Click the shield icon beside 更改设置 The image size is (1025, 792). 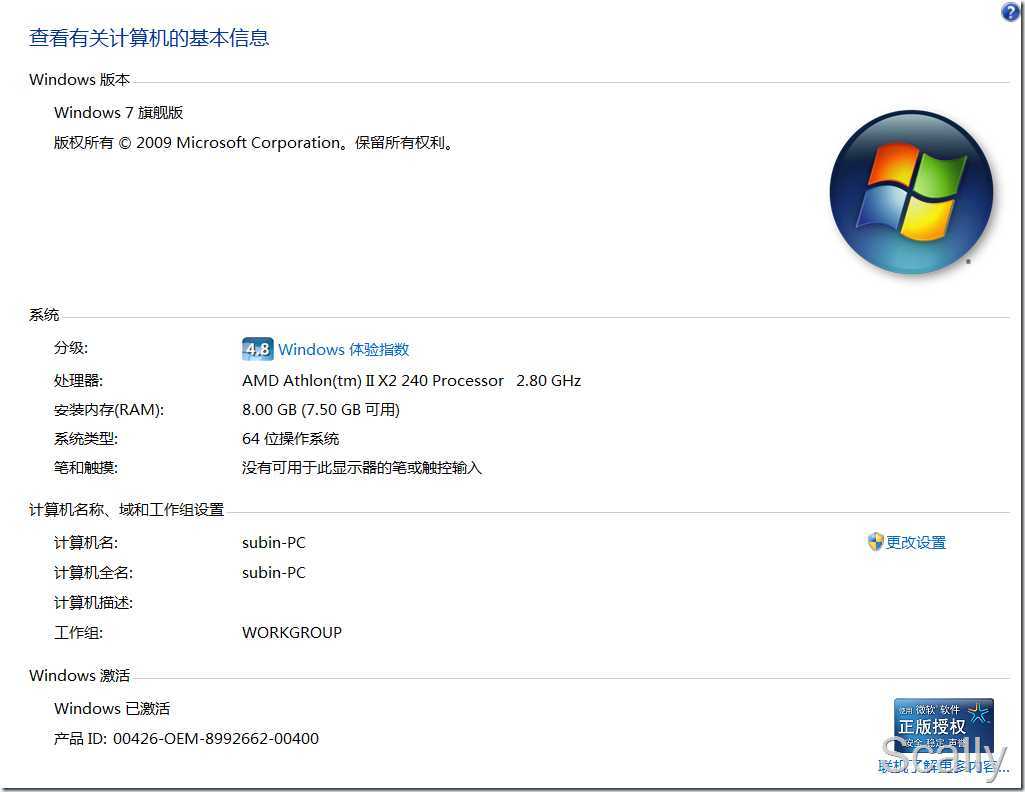coord(875,542)
